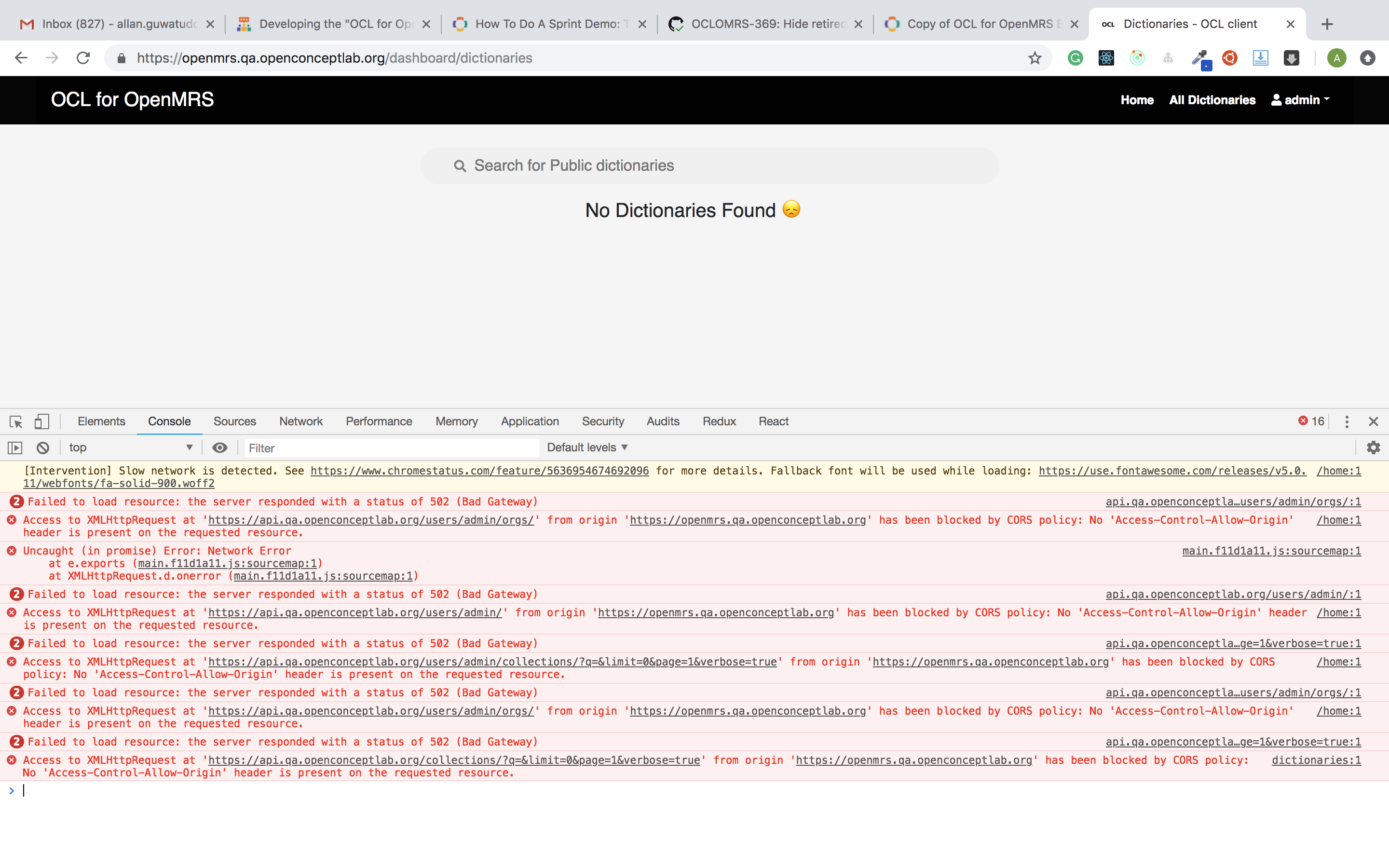Open DevTools more options menu
The height and width of the screenshot is (868, 1389).
[1347, 422]
